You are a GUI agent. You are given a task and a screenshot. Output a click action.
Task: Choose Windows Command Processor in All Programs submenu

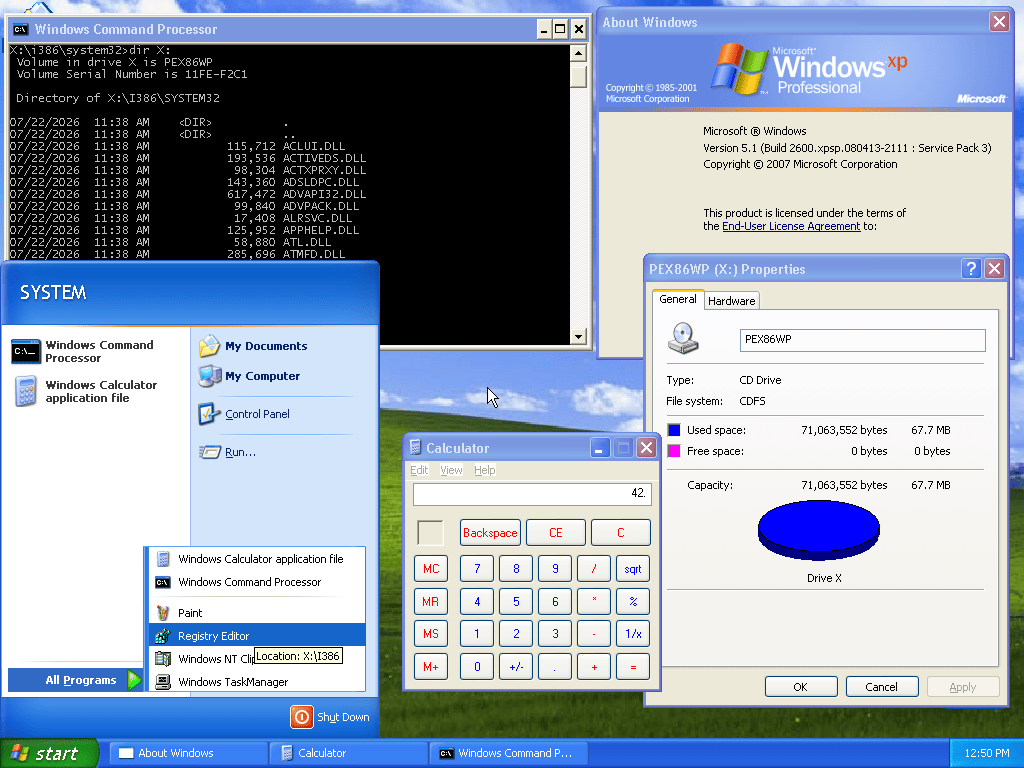pyautogui.click(x=257, y=582)
